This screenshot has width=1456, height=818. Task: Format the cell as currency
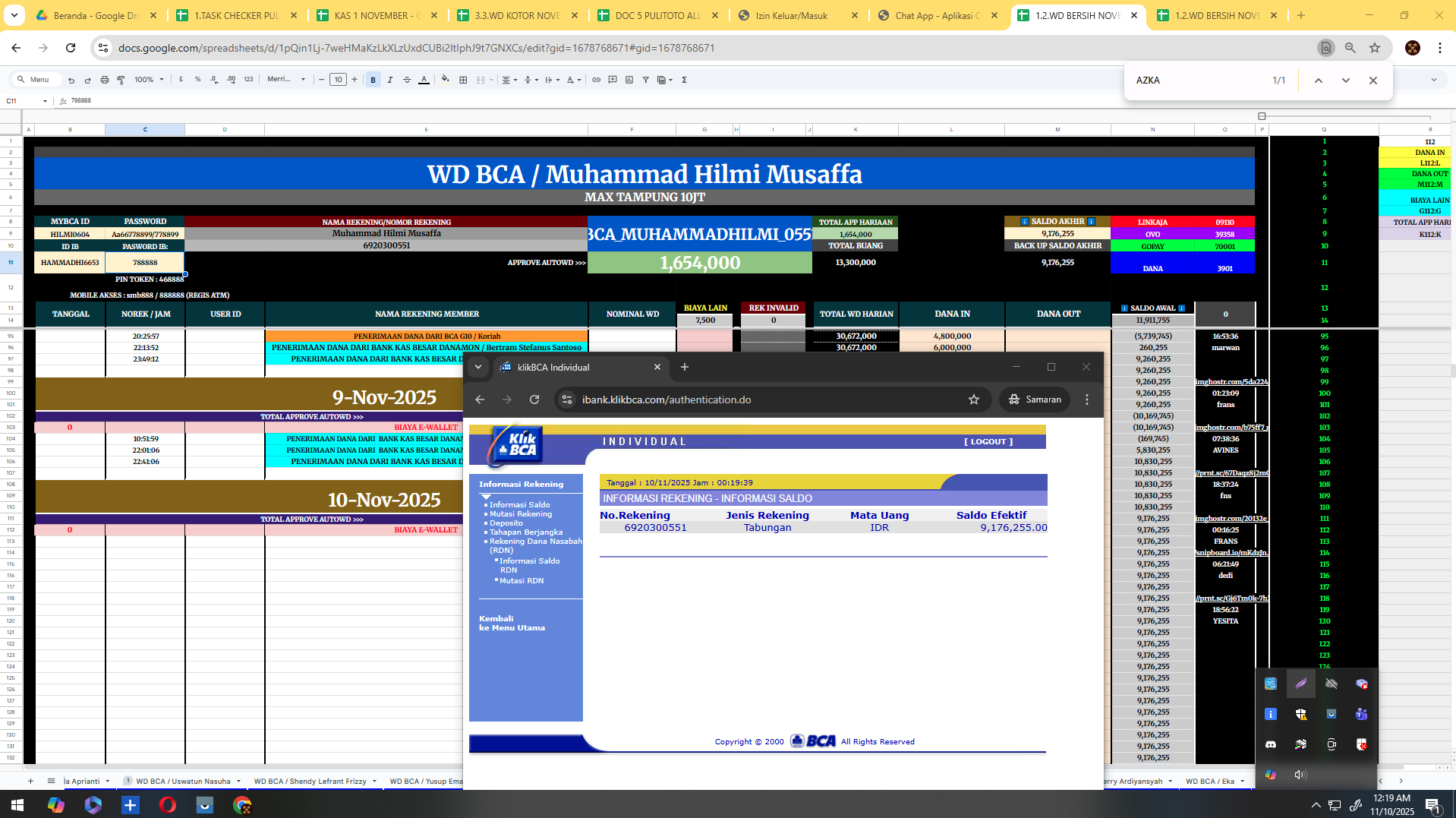click(x=181, y=80)
